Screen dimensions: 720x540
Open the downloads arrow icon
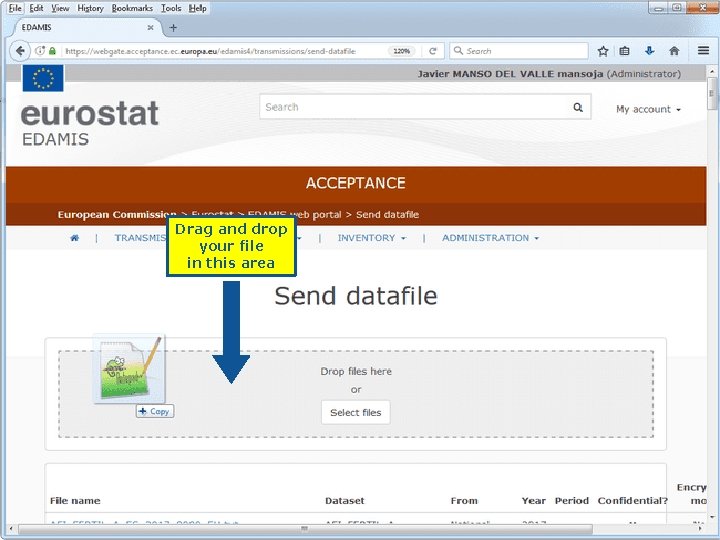point(649,51)
